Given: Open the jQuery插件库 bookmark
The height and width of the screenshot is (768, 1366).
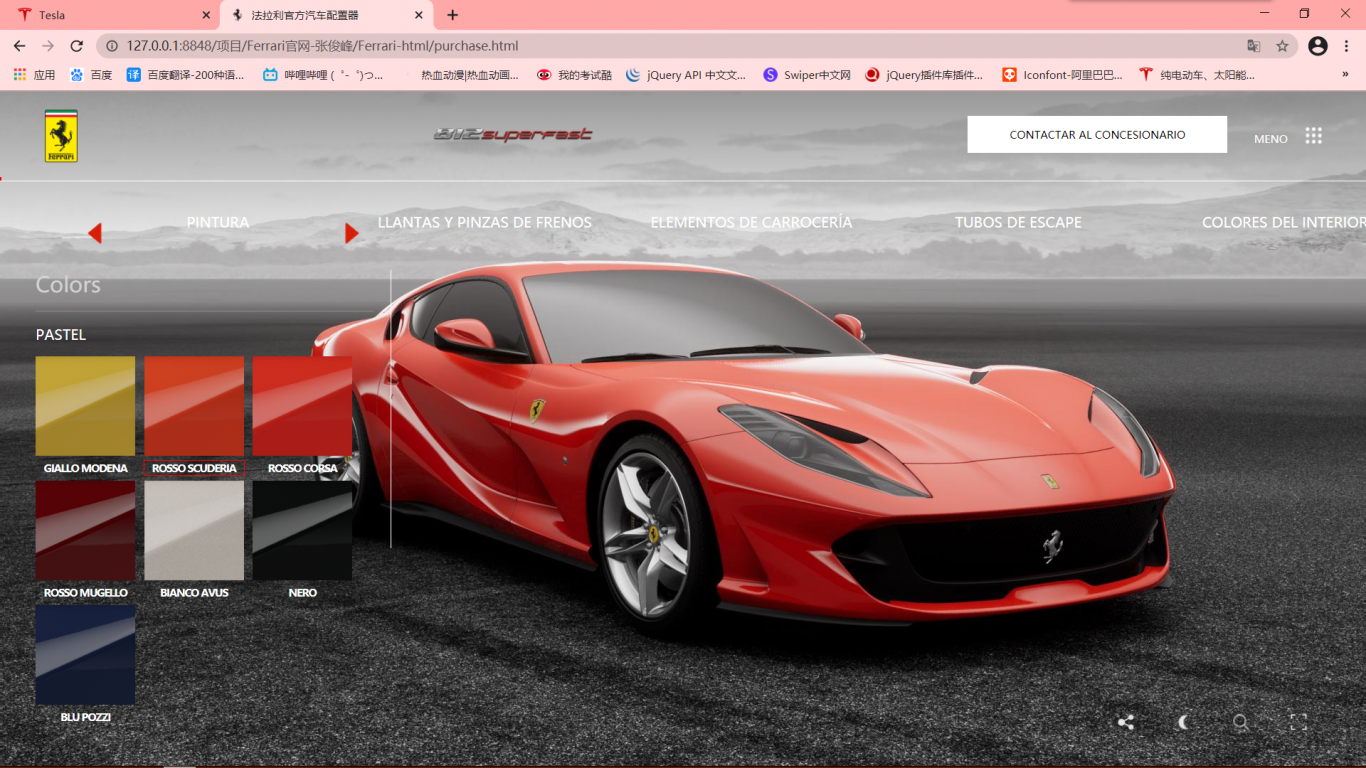Looking at the screenshot, I should point(924,75).
